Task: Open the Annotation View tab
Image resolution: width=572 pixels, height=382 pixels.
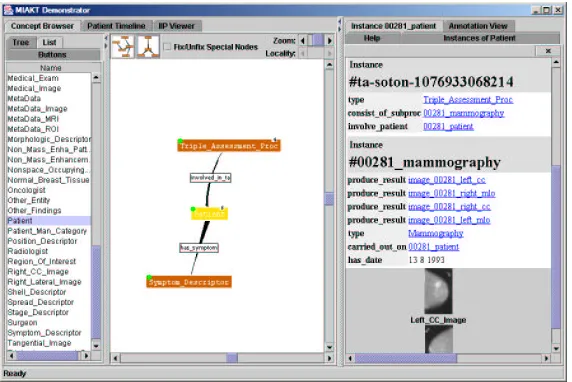Action: pos(478,26)
